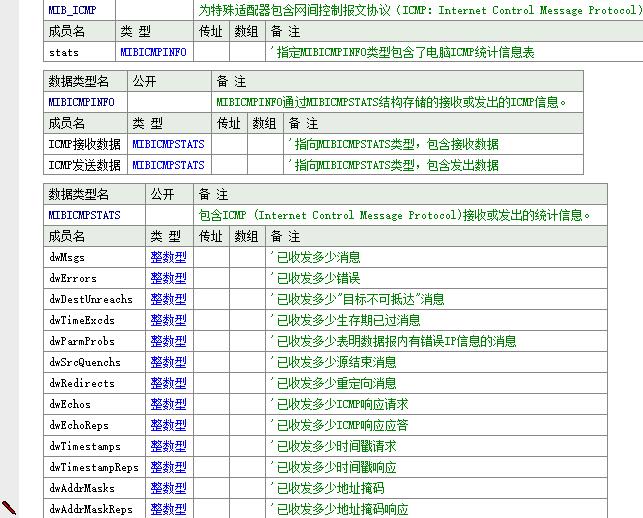643x518 pixels.
Task: Click the remark '已收发多少时间戳请求'
Action: point(333,446)
